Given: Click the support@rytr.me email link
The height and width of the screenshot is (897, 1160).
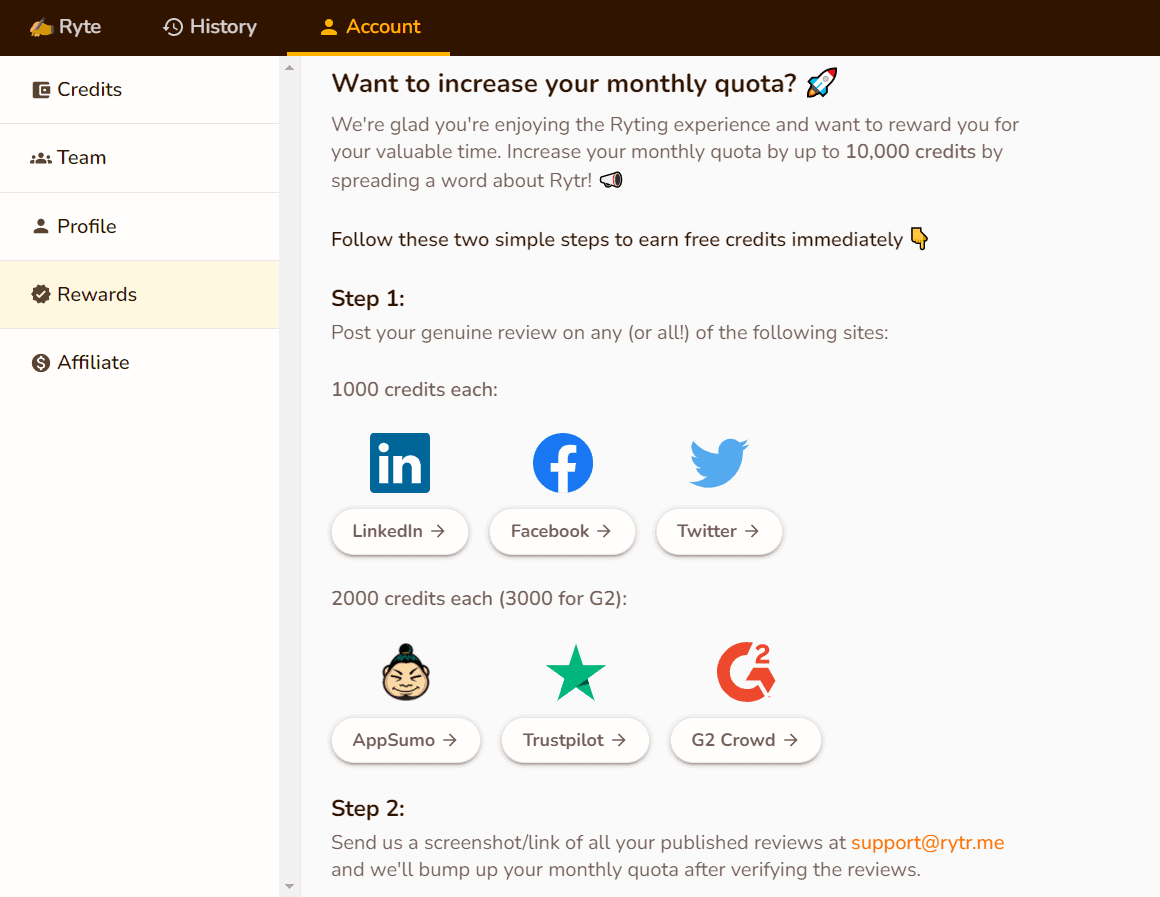Looking at the screenshot, I should [x=927, y=843].
